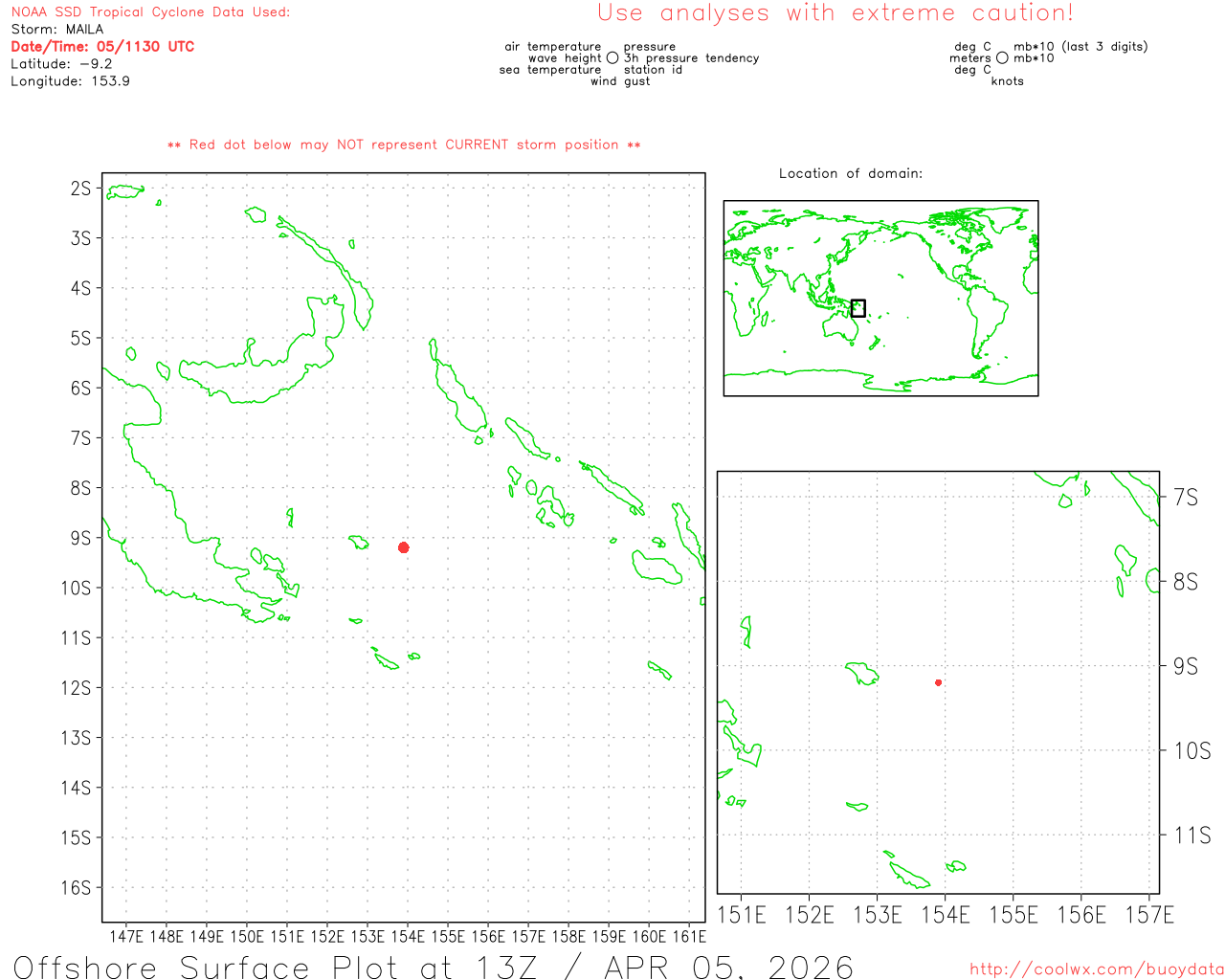Click the black domain box on the world map

pyautogui.click(x=857, y=308)
